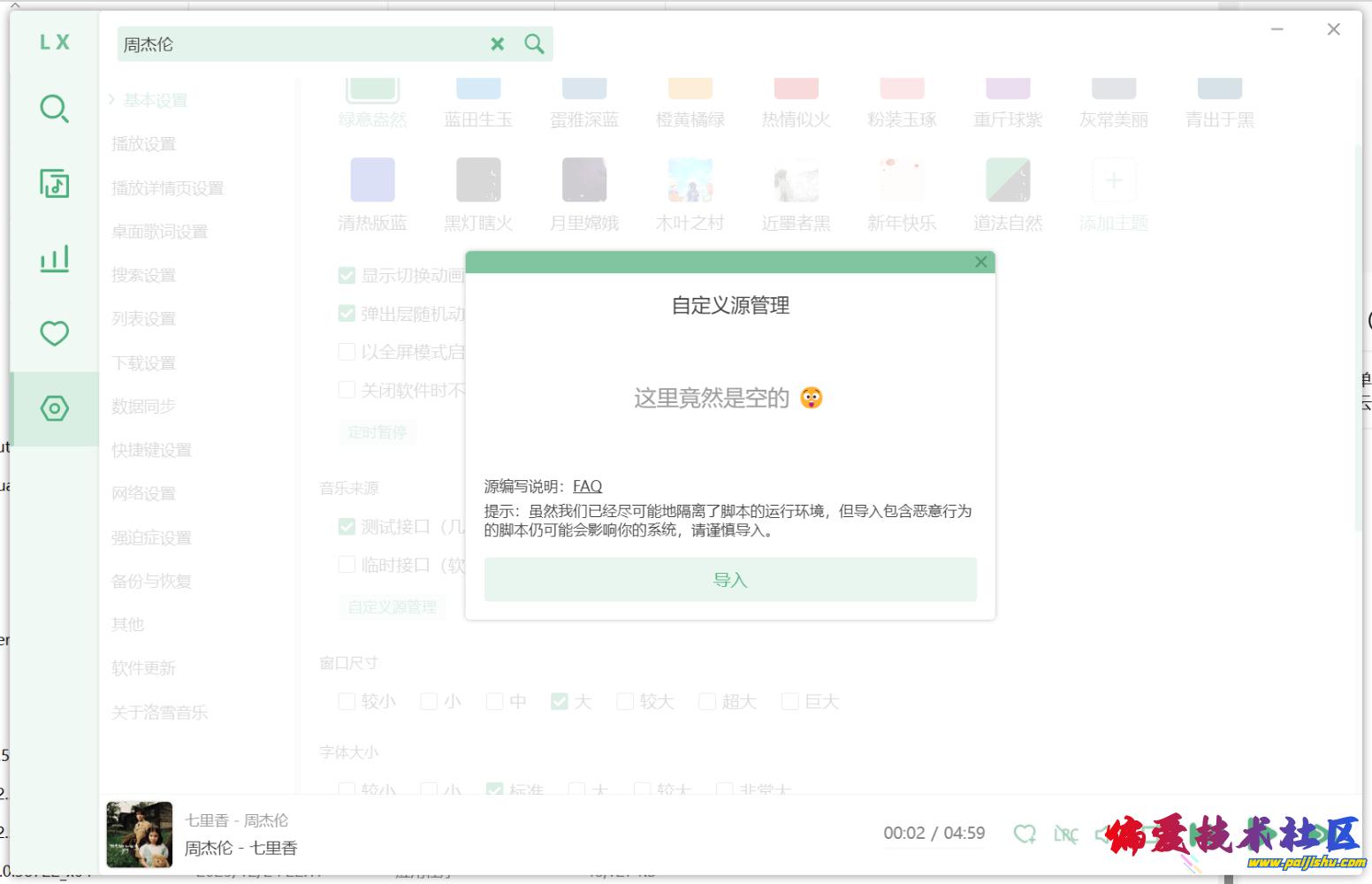Choose the 清热版蓝 theme color swatch
This screenshot has height=884, width=1372.
(372, 180)
